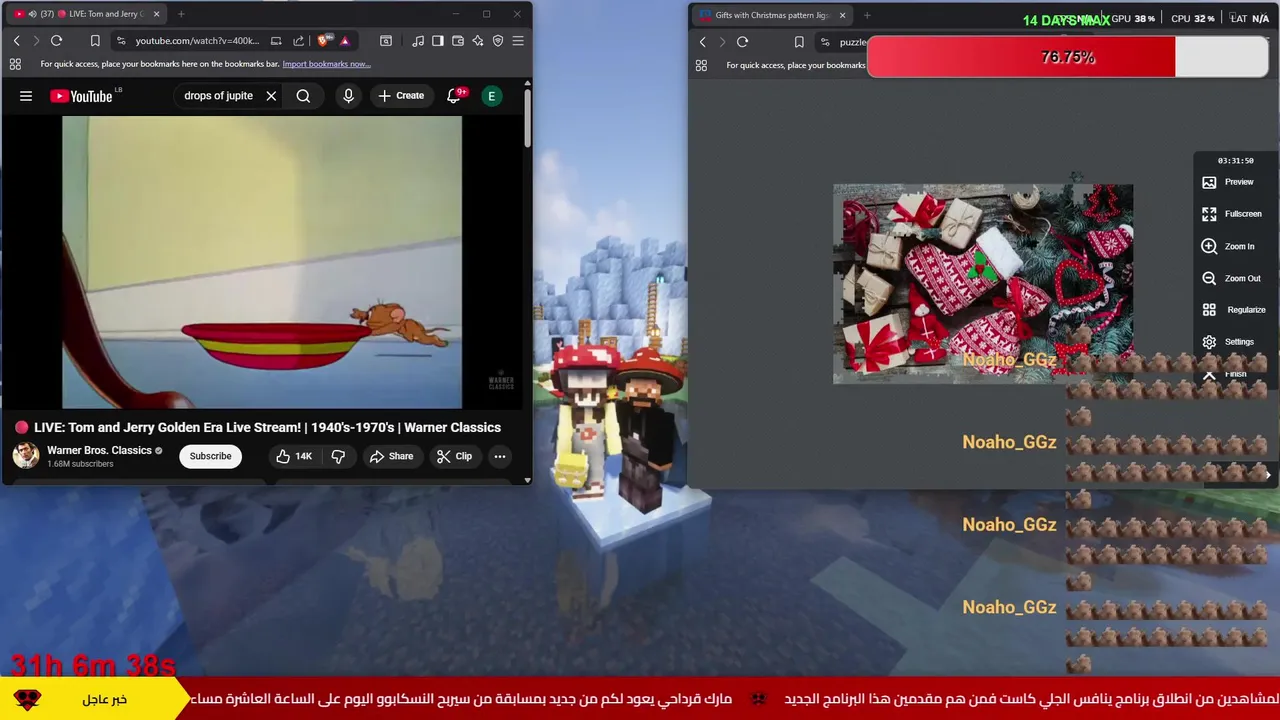Click the Create button on YouTube
The width and height of the screenshot is (1280, 720).
tap(401, 96)
